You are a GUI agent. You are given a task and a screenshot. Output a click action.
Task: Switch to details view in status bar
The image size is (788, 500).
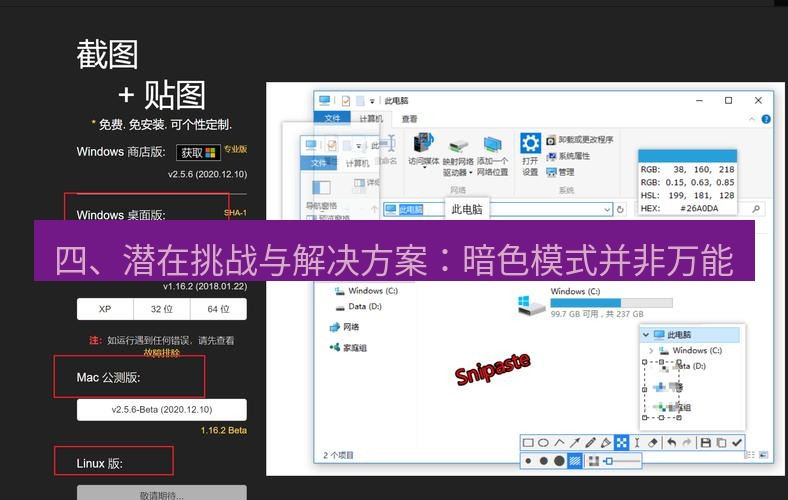(749, 455)
